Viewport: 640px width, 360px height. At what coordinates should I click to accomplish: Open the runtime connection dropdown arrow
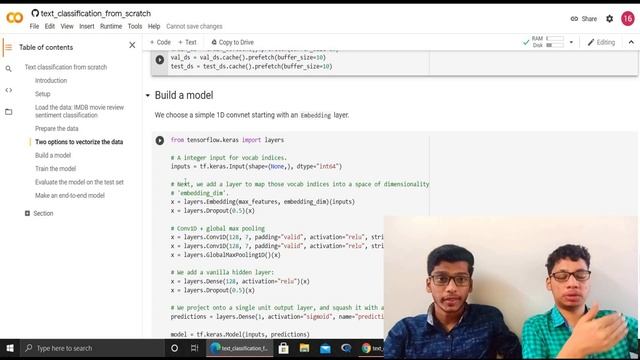(571, 42)
